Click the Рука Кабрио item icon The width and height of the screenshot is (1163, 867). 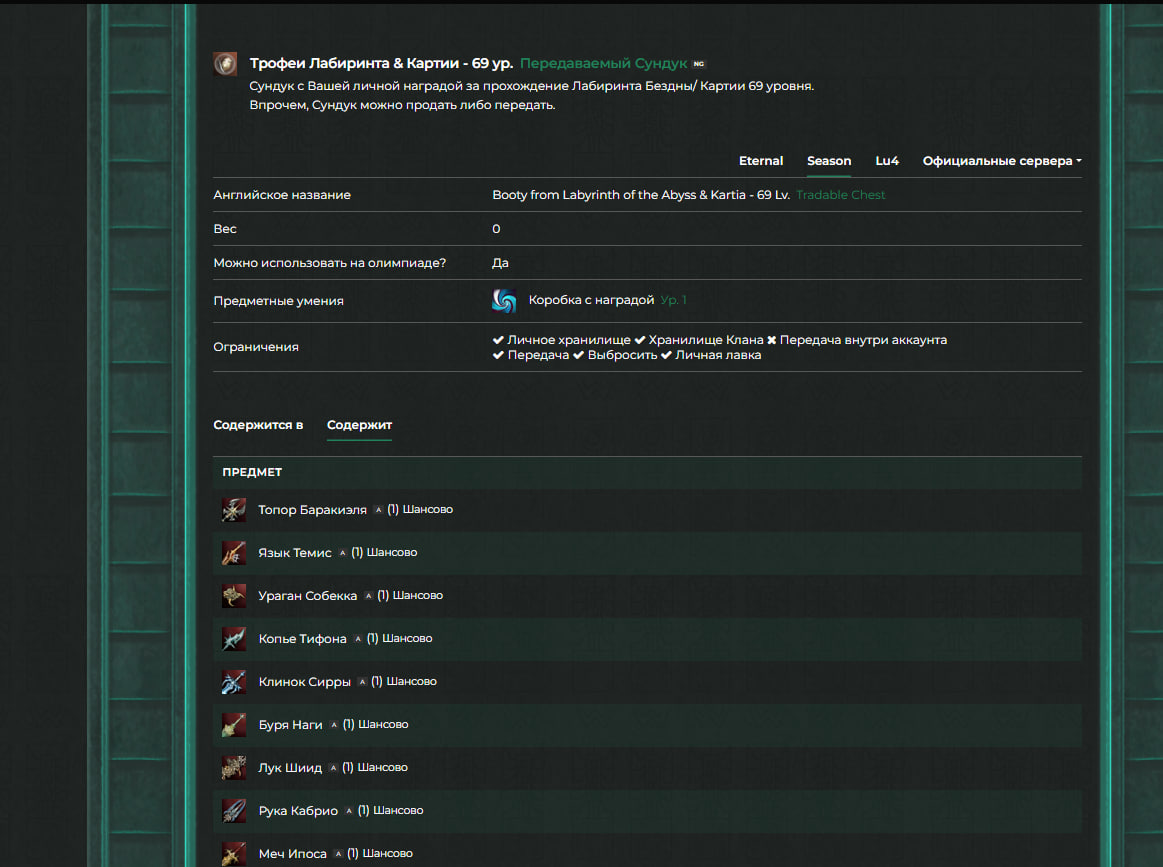(x=234, y=811)
